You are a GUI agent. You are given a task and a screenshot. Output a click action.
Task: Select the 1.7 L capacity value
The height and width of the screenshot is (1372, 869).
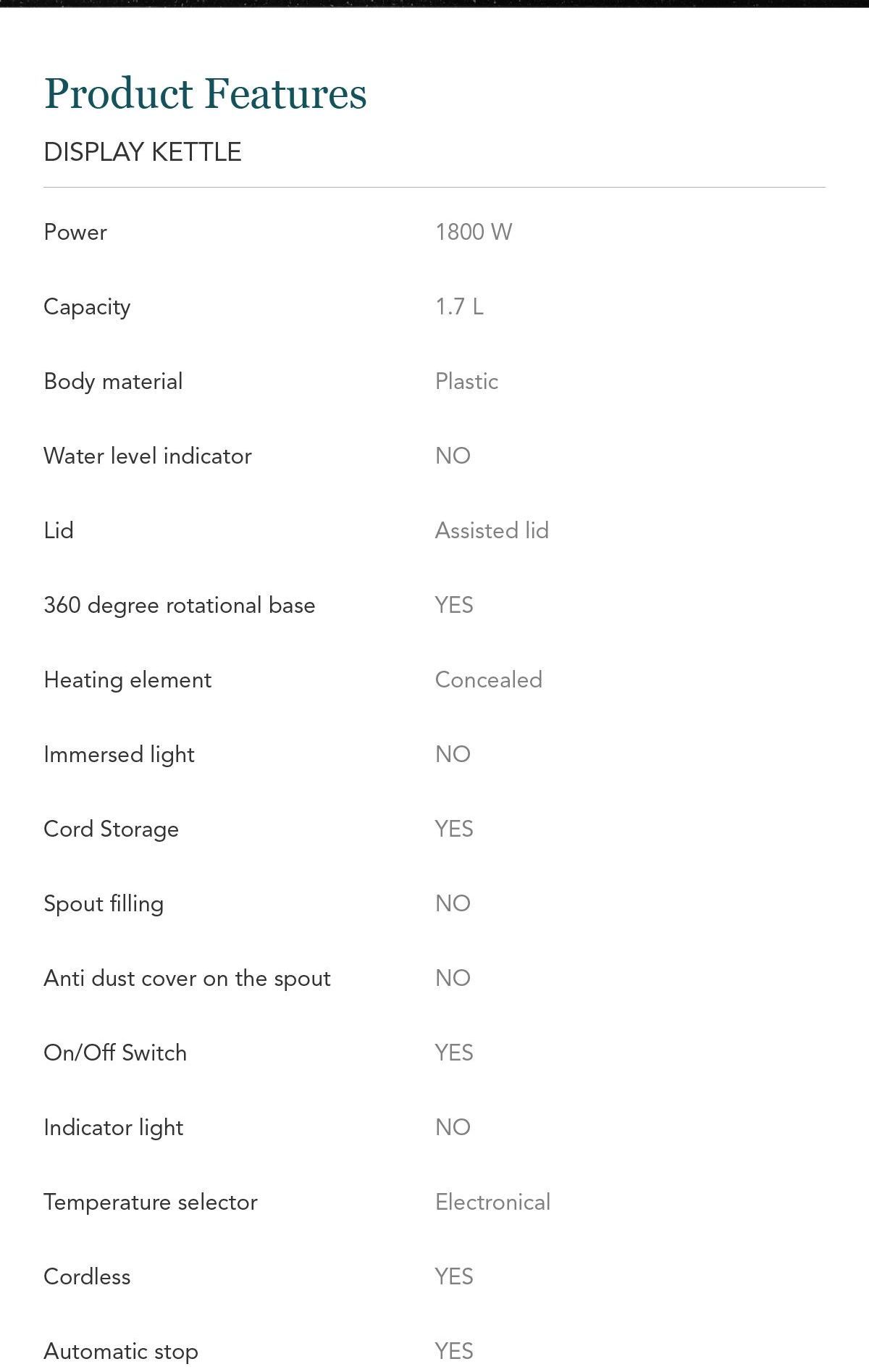(459, 306)
